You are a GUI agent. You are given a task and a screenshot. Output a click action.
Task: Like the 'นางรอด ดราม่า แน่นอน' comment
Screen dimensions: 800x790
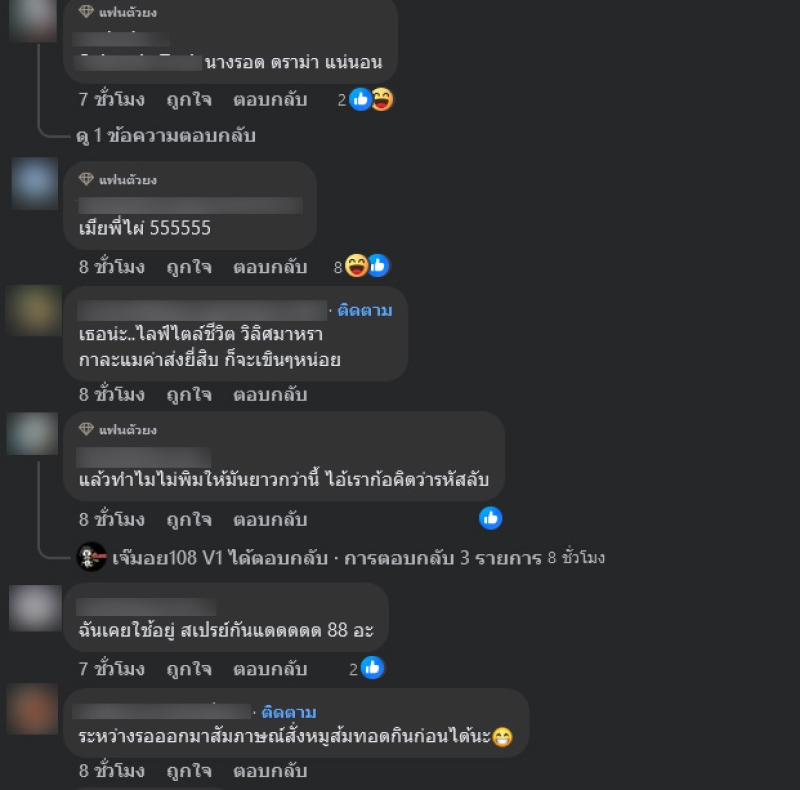tap(189, 100)
